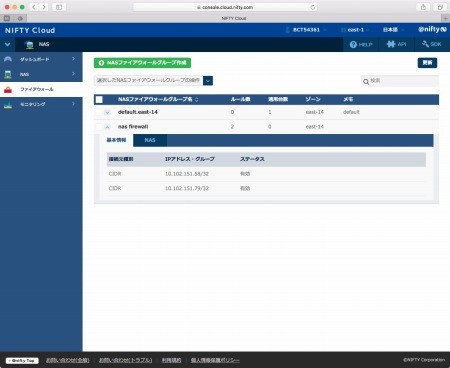This screenshot has height=368, width=450.
Task: Check the default.east-14 row checkbox
Action: click(x=99, y=112)
